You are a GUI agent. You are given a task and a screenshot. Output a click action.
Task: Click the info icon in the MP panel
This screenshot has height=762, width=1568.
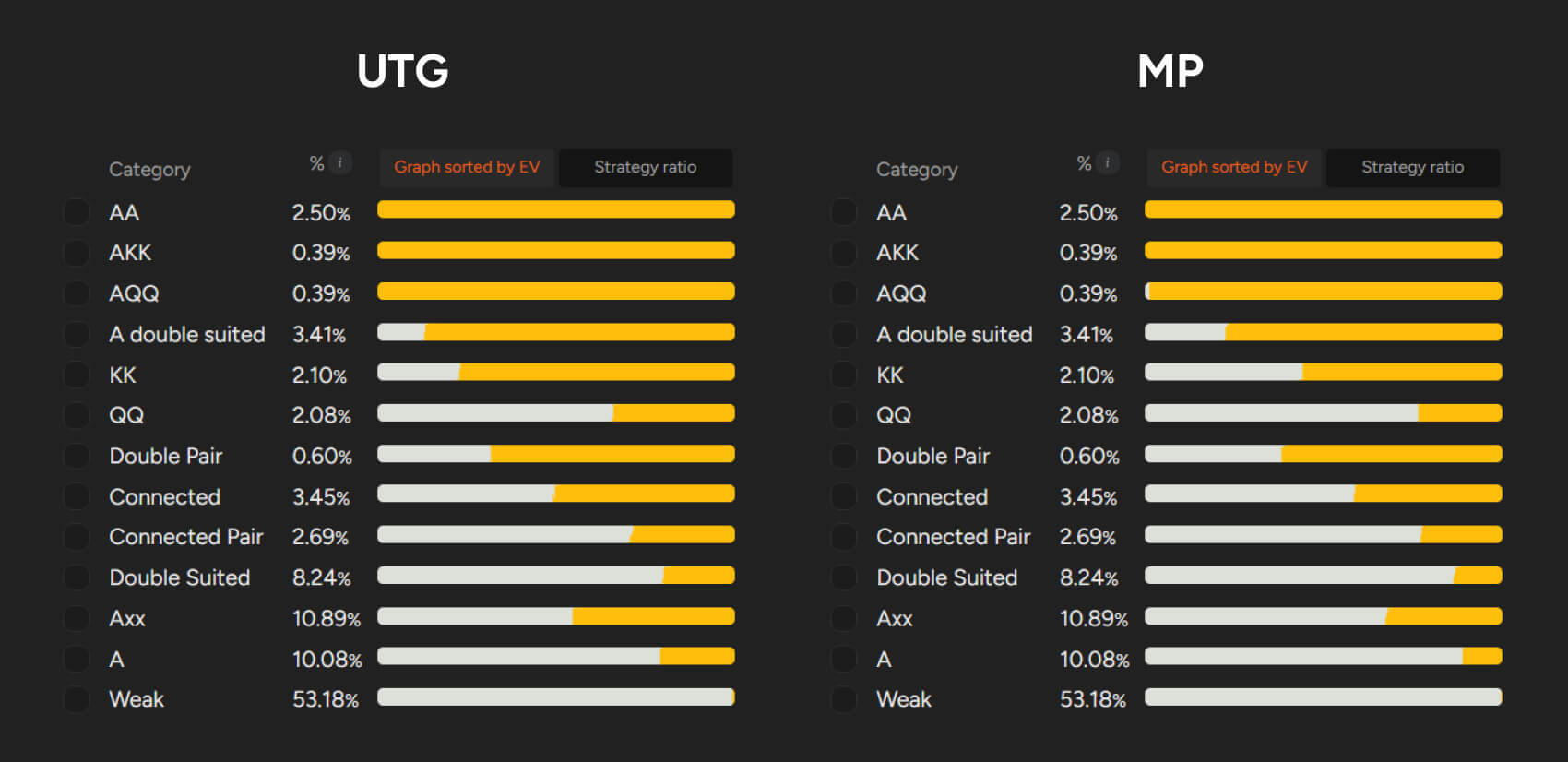(1108, 163)
